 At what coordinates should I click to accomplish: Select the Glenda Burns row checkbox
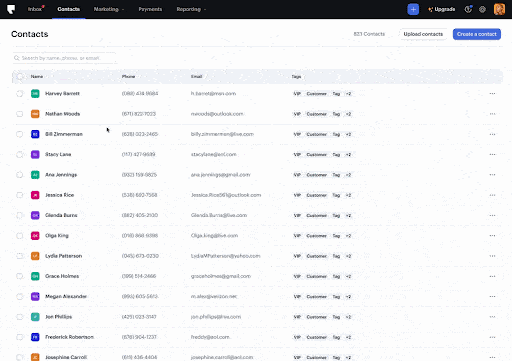click(20, 215)
